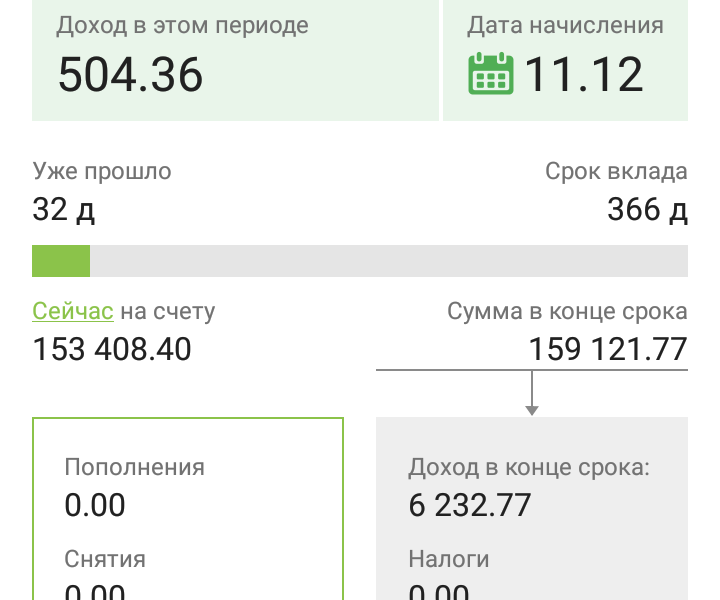Click the green calendar icon

coord(490,74)
